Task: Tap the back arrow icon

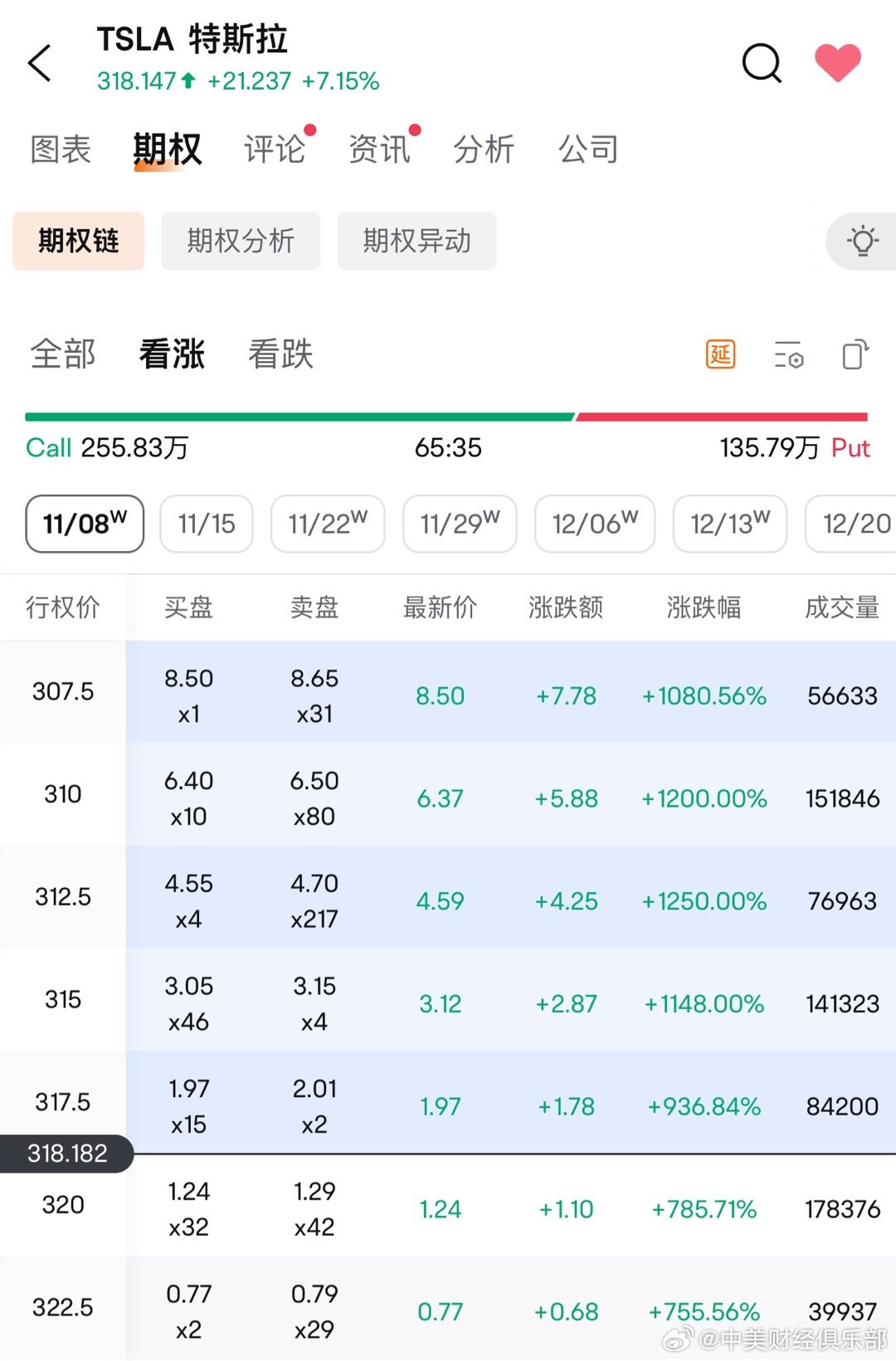Action: pos(40,63)
